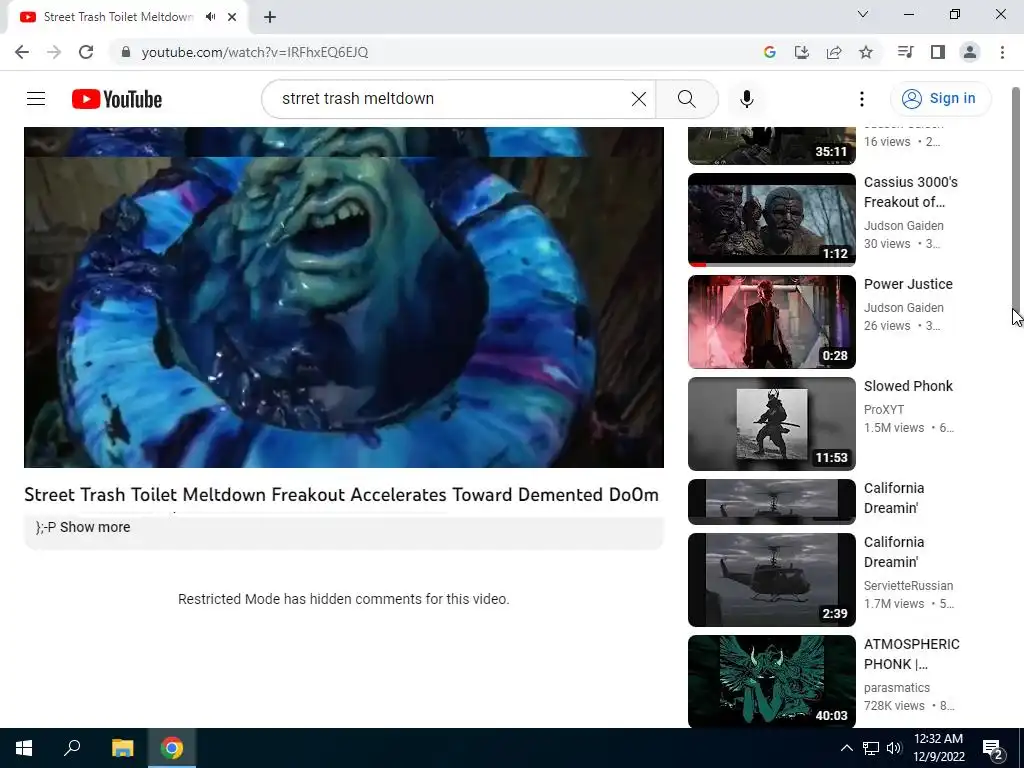Go back in browser history

22,52
